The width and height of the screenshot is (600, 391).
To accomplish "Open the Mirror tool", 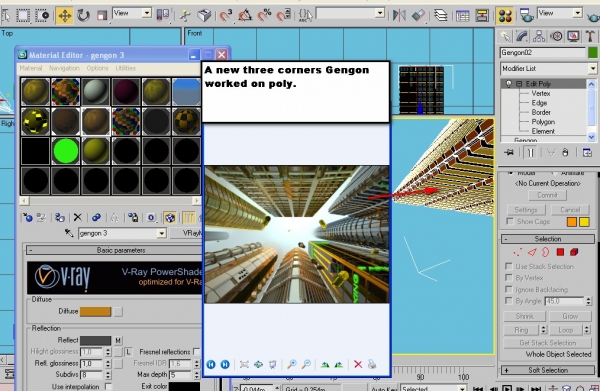I will pyautogui.click(x=399, y=16).
